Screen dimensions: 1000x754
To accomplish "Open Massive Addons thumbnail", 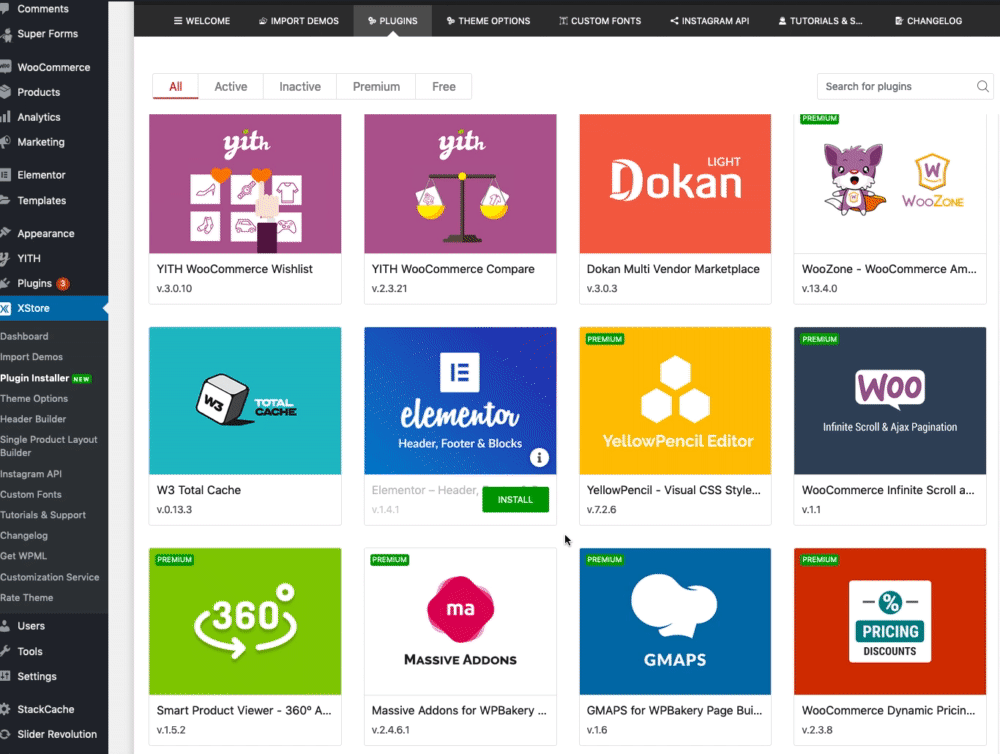I will [x=460, y=621].
